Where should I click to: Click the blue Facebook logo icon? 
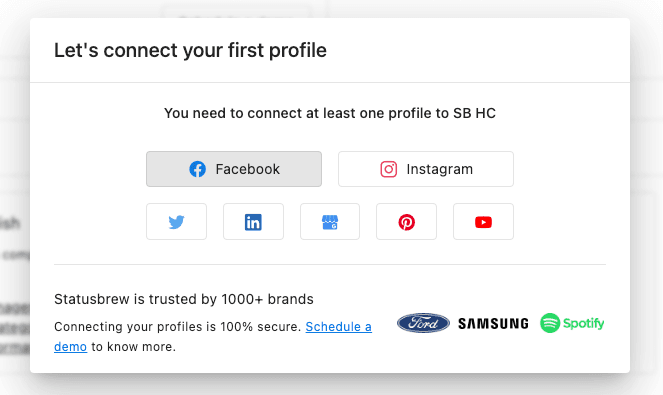(x=197, y=169)
